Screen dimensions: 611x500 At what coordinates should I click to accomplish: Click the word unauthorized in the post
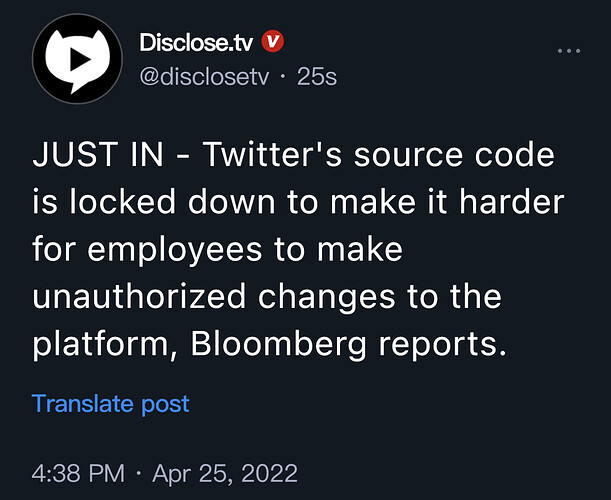tap(139, 297)
